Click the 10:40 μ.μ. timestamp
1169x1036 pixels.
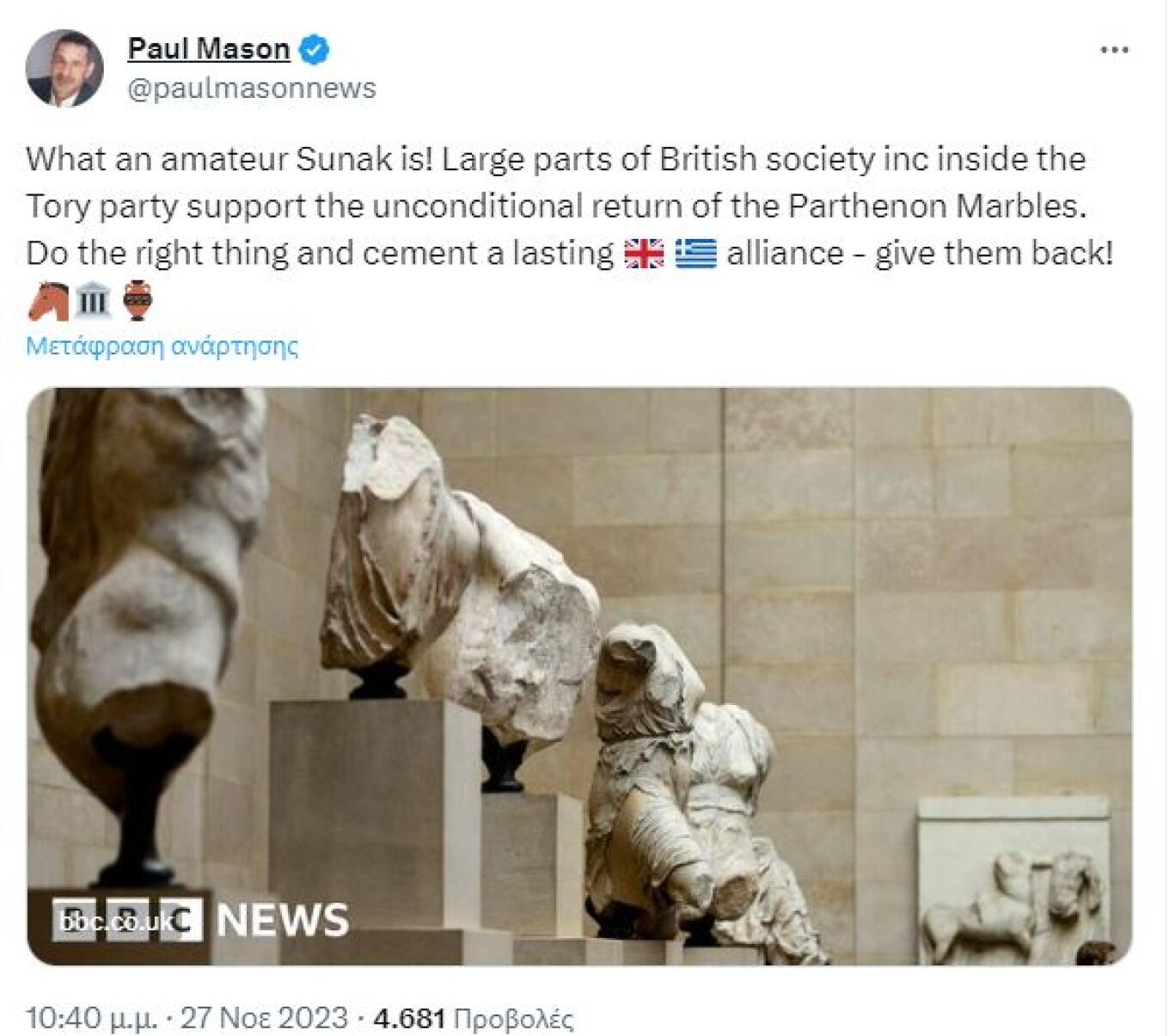click(x=91, y=1018)
